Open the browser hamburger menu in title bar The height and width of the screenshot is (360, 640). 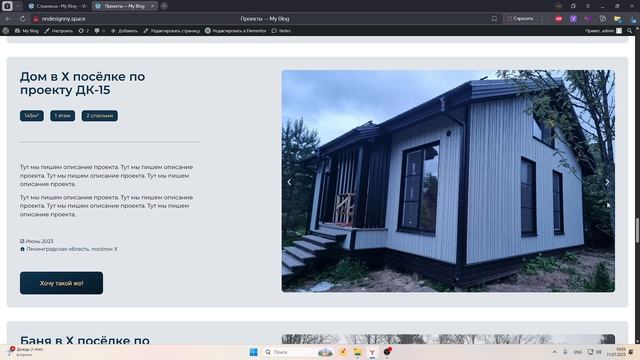pos(588,6)
